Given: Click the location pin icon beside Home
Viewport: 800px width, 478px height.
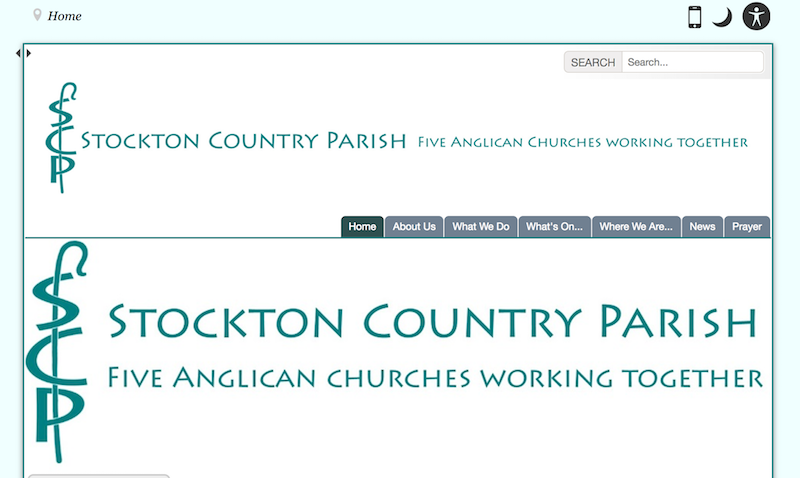Looking at the screenshot, I should click(38, 16).
